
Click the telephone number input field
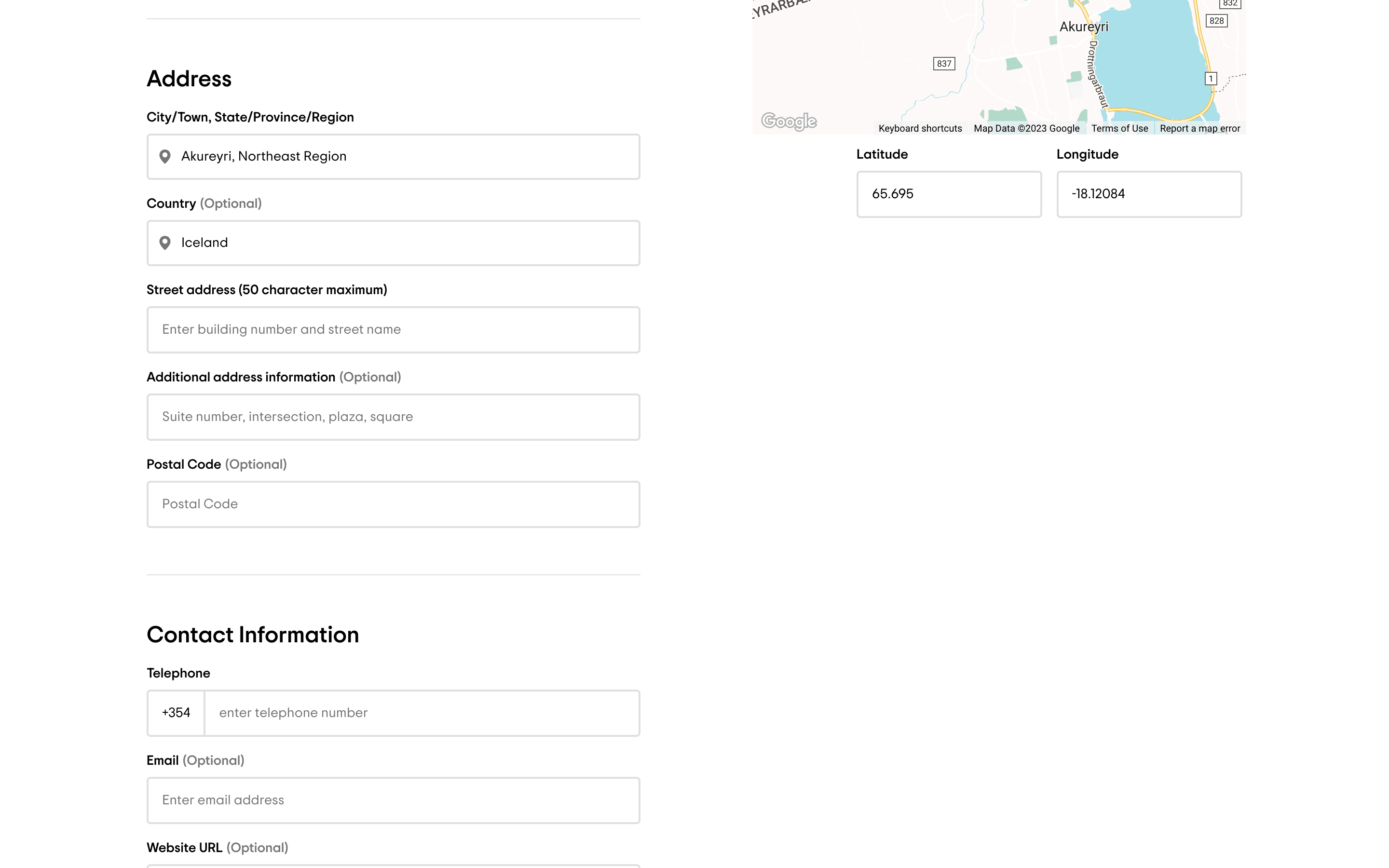pos(422,713)
